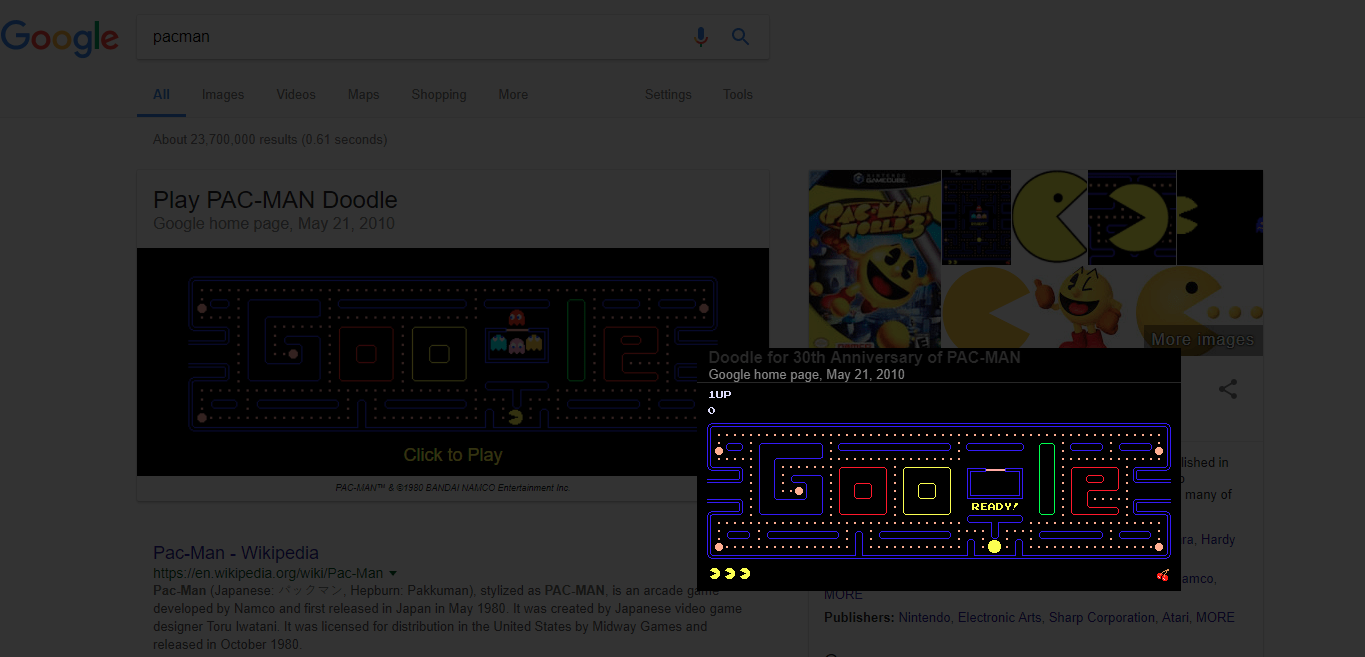Open the Videos tab
This screenshot has width=1365, height=657.
(x=296, y=94)
